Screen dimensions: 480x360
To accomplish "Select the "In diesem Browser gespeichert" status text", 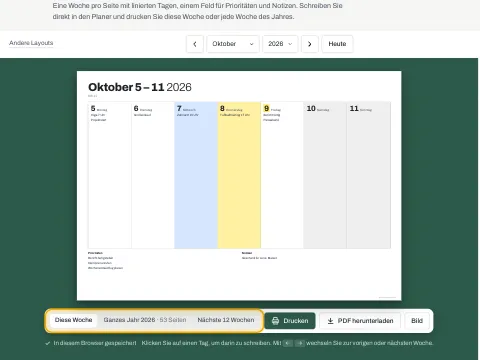I will coord(95,343).
